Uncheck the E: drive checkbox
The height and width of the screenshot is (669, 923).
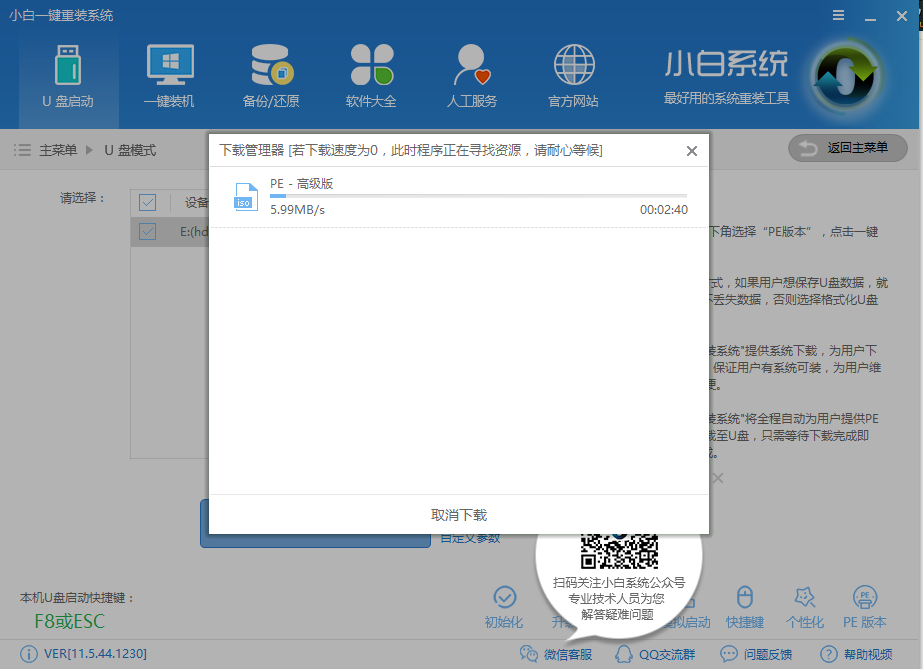(147, 231)
